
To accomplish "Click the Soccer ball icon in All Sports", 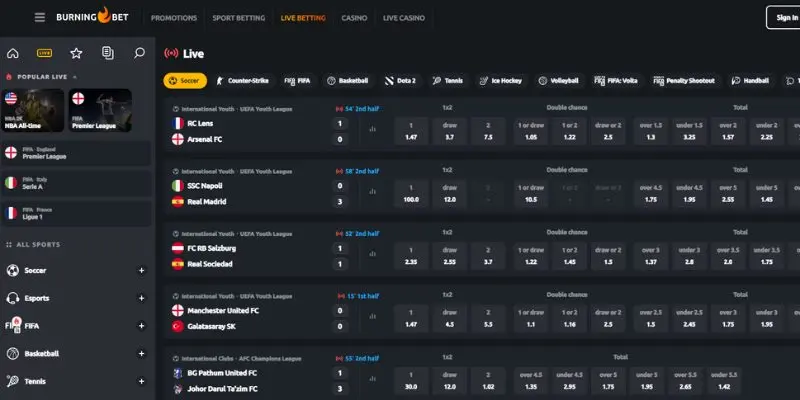I will point(13,270).
